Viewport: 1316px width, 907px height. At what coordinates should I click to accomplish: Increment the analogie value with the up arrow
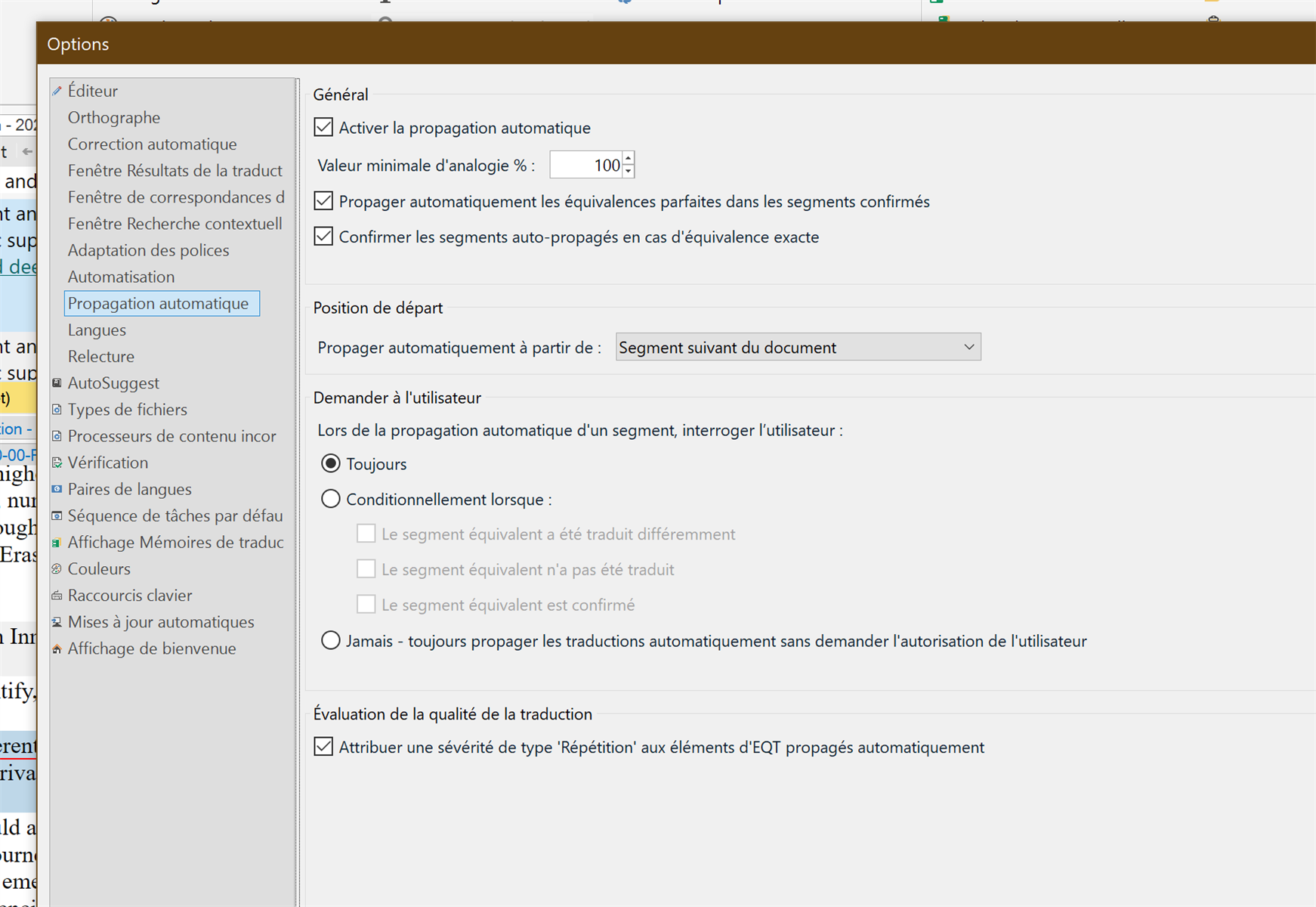[x=629, y=159]
